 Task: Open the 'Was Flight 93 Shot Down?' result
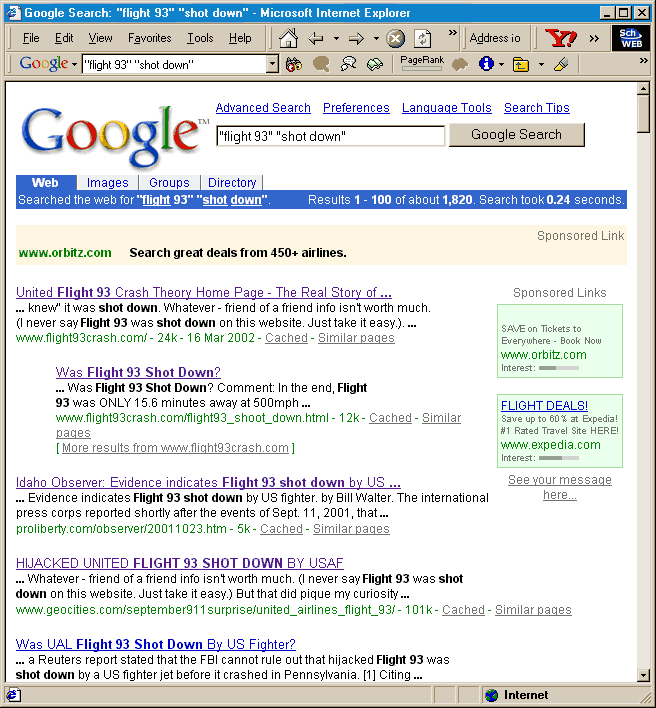tap(138, 373)
